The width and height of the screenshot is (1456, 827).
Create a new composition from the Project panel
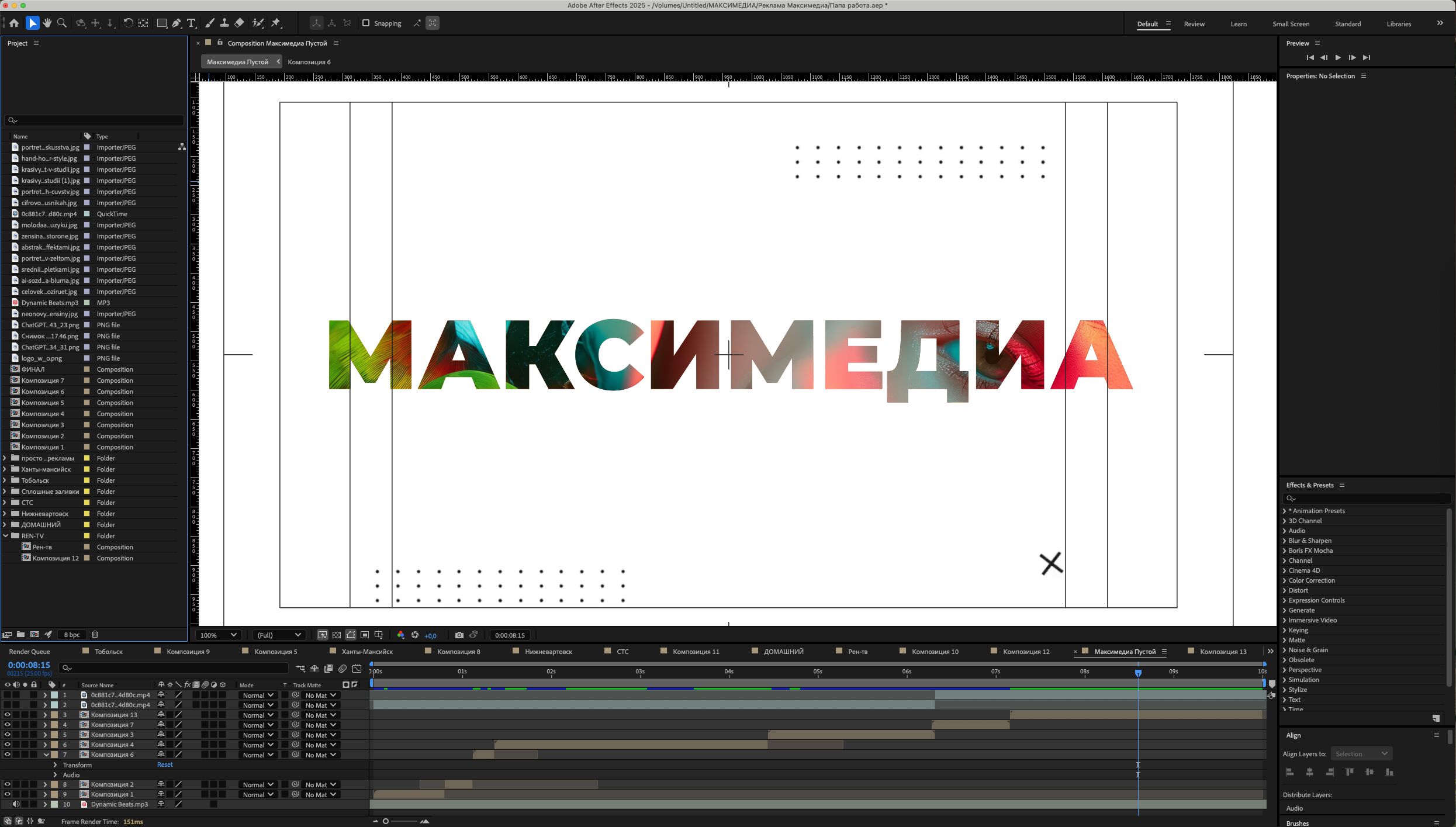click(x=34, y=634)
